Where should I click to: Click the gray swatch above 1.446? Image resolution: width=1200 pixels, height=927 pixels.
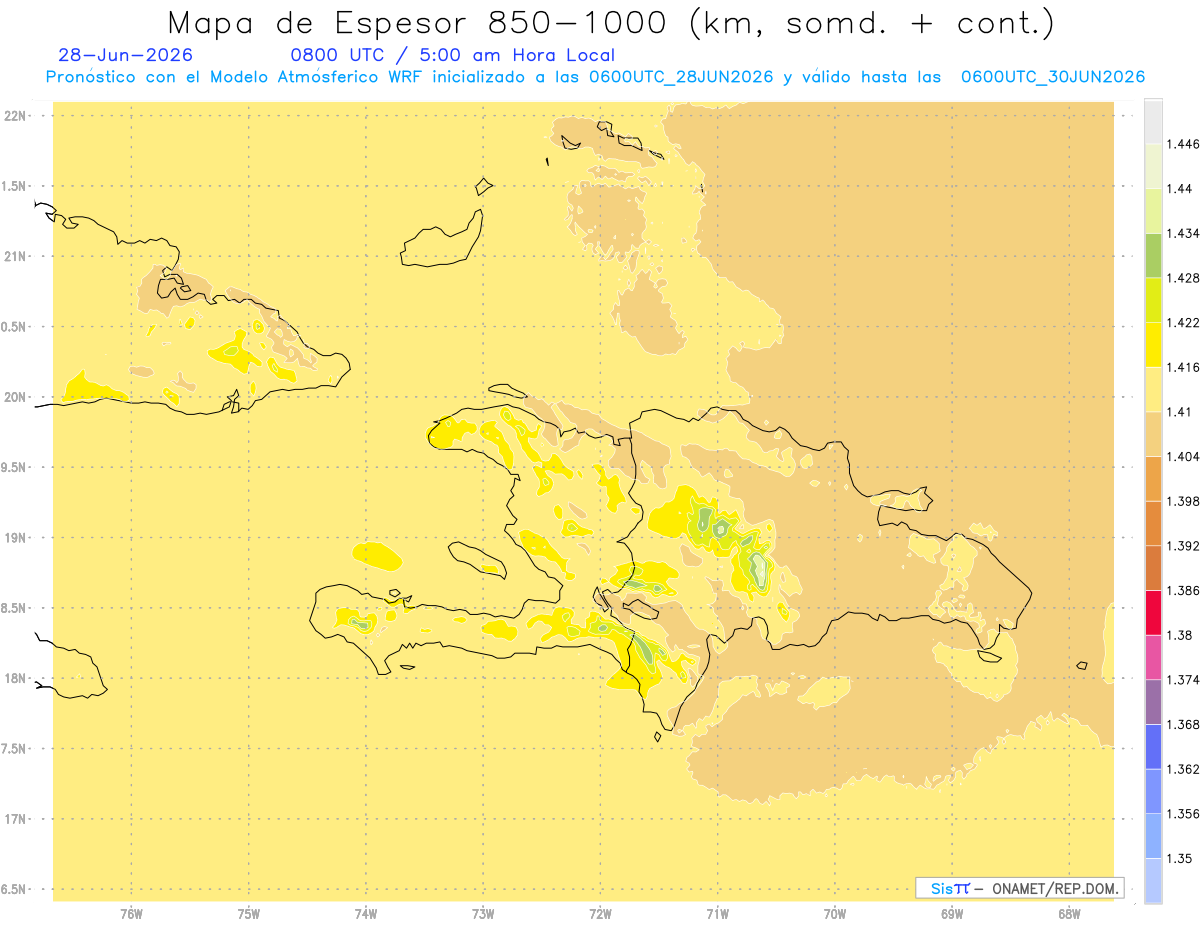[1152, 121]
